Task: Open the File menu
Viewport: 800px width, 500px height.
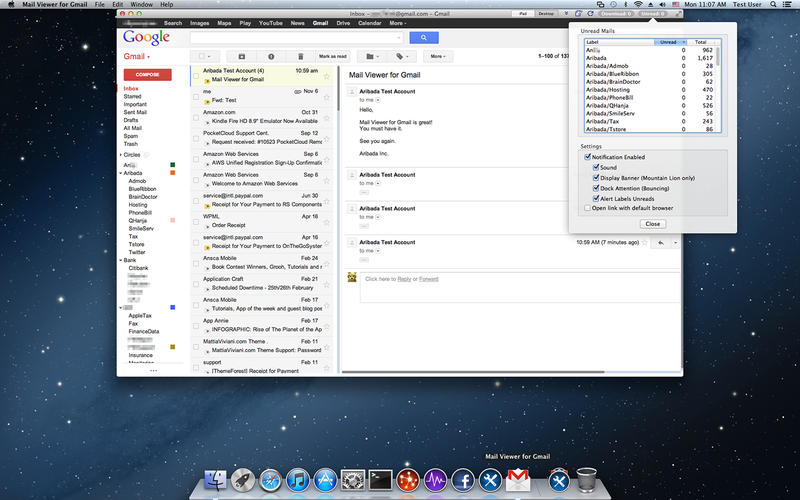Action: coord(99,4)
